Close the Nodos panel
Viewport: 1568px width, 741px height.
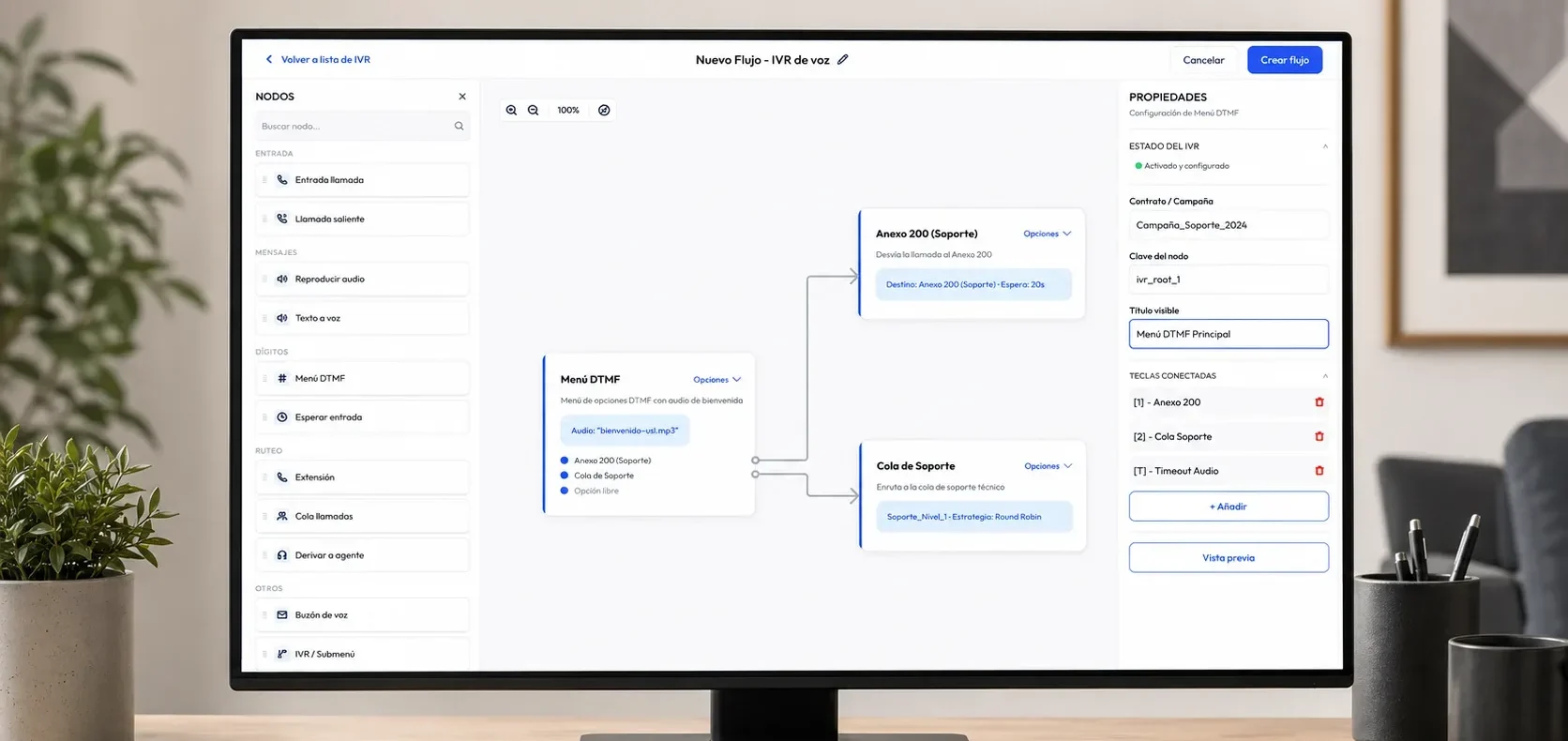point(462,97)
